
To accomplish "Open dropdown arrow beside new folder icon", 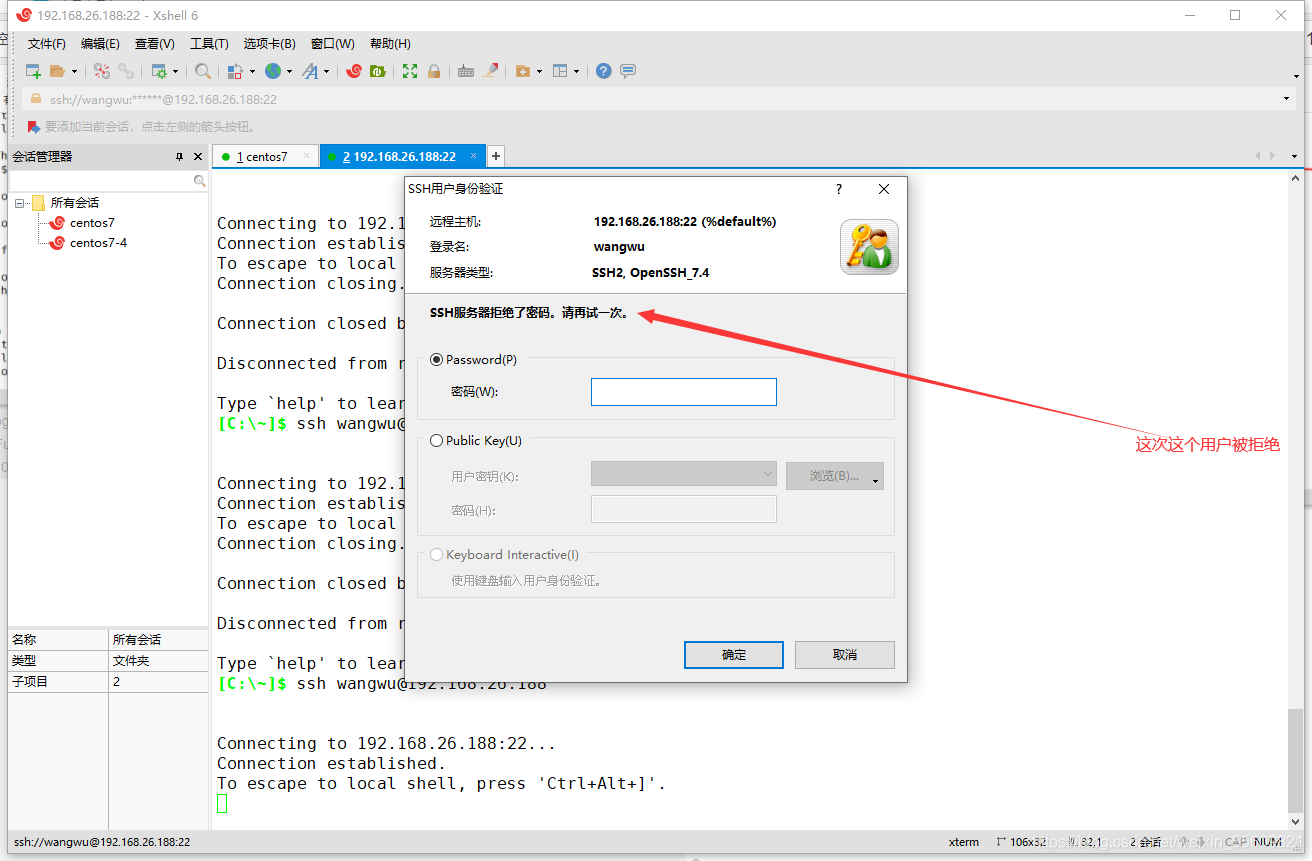I will (539, 71).
